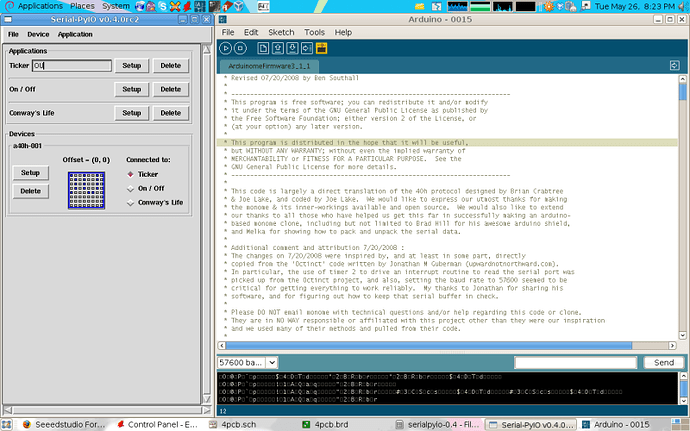
Task: Click the Arduino editor vertical scrollbar thumb
Action: click(683, 92)
